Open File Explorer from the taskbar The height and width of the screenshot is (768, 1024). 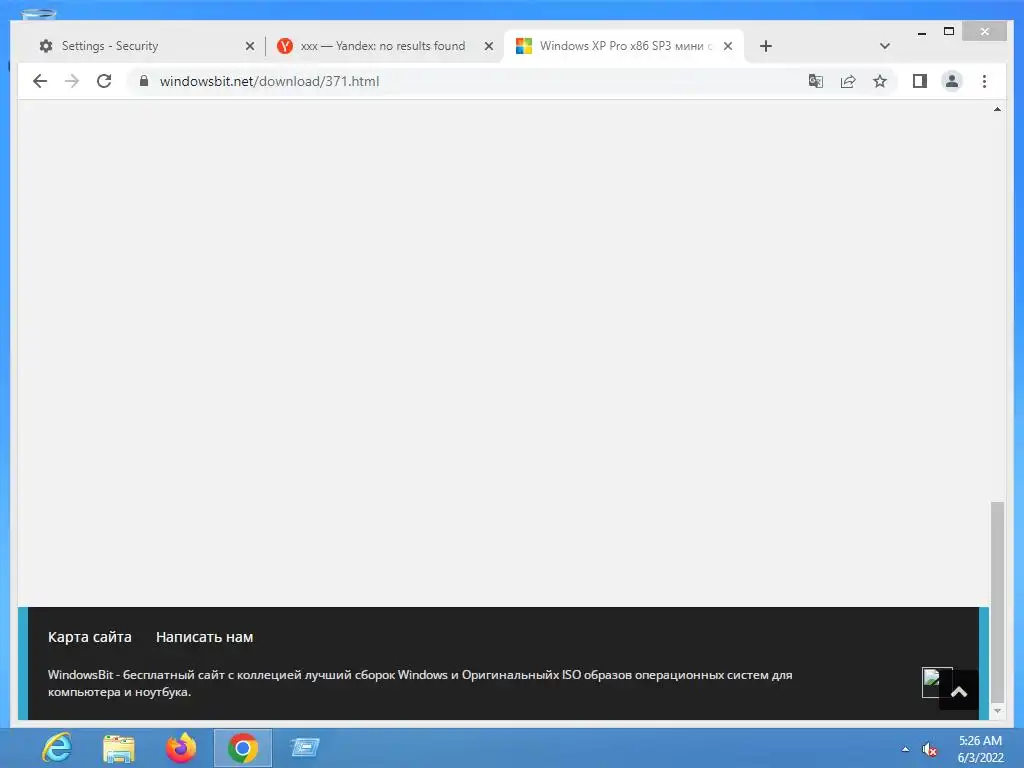pos(119,748)
